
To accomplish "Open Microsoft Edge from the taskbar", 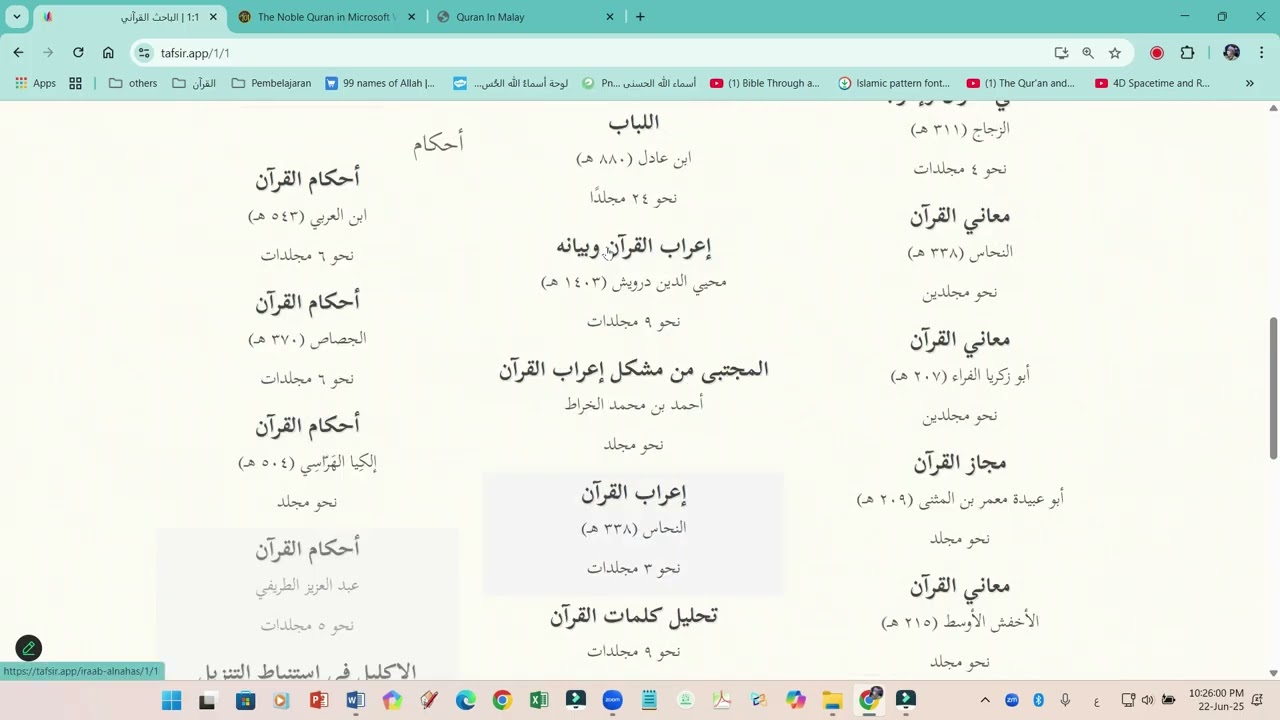I will coord(466,700).
